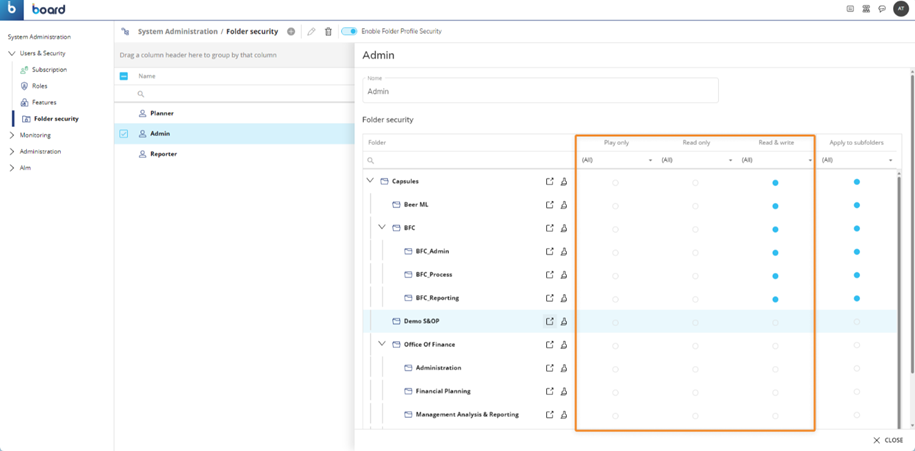Click the open-folder icon for Capsules row

[x=549, y=181]
